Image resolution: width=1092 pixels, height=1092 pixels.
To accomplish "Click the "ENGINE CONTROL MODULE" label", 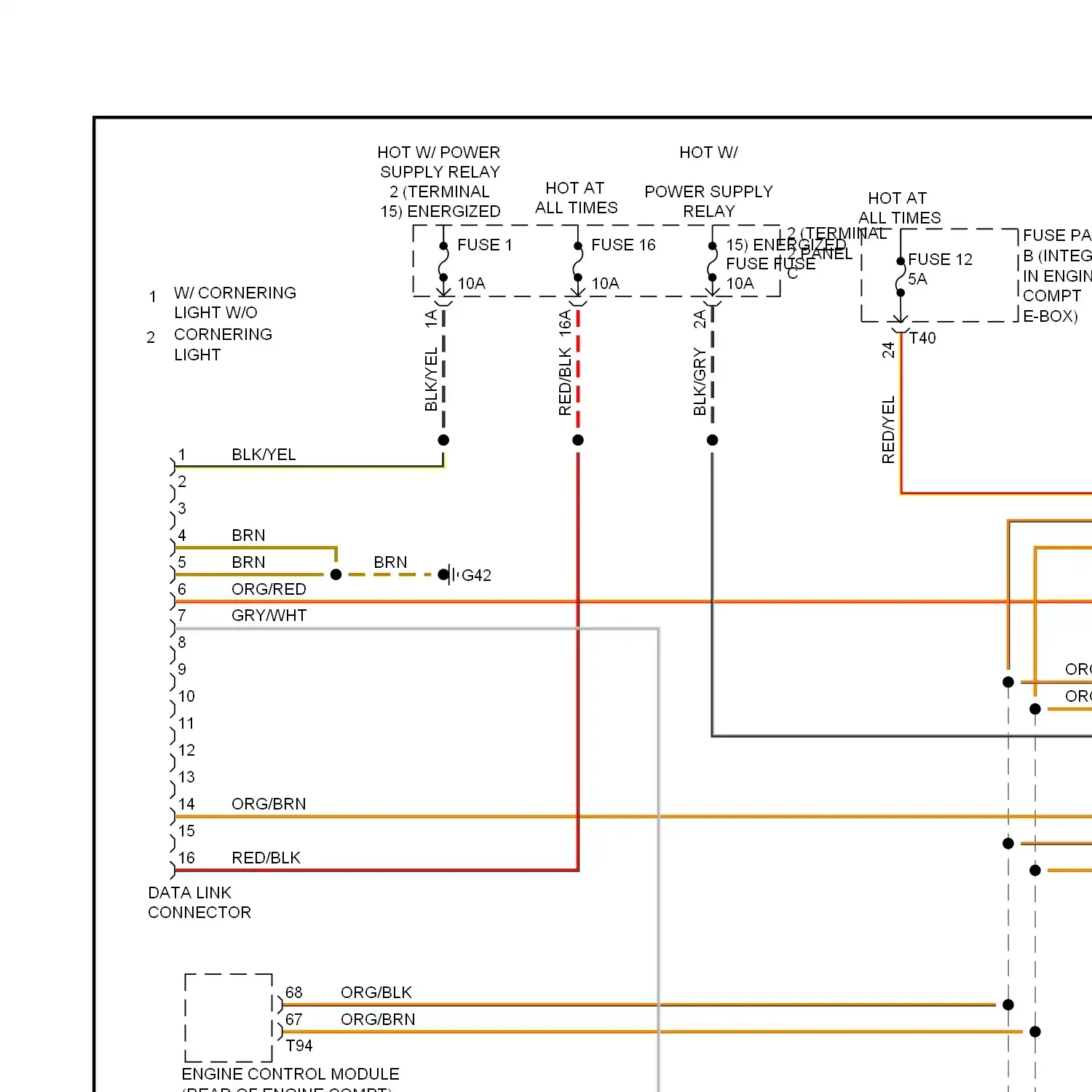I will pyautogui.click(x=290, y=1075).
